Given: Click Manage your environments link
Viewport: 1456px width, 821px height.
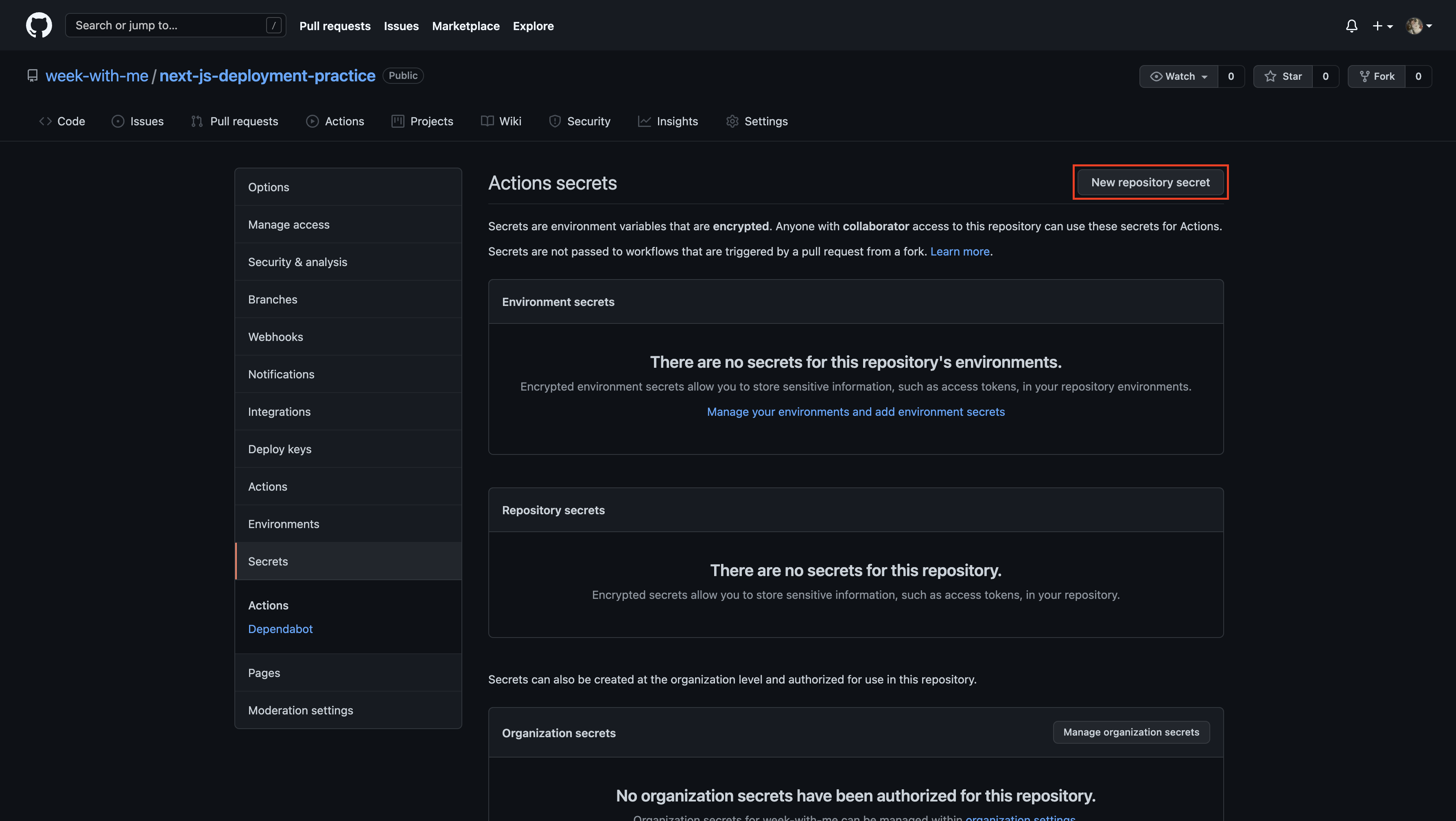Looking at the screenshot, I should tap(856, 412).
